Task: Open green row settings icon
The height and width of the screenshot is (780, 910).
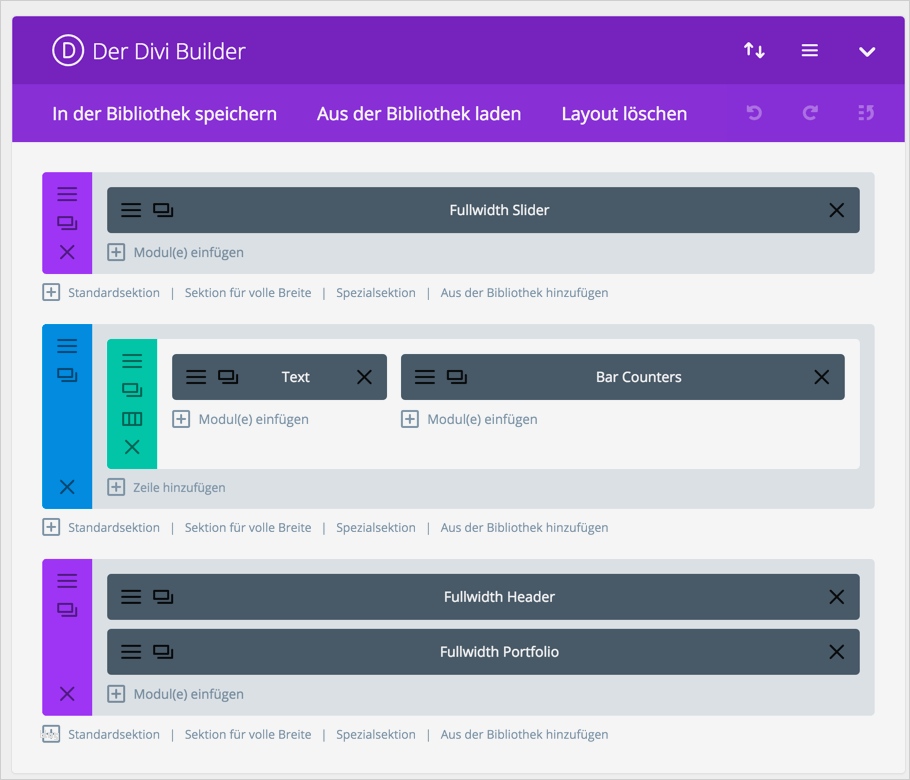Action: [132, 361]
